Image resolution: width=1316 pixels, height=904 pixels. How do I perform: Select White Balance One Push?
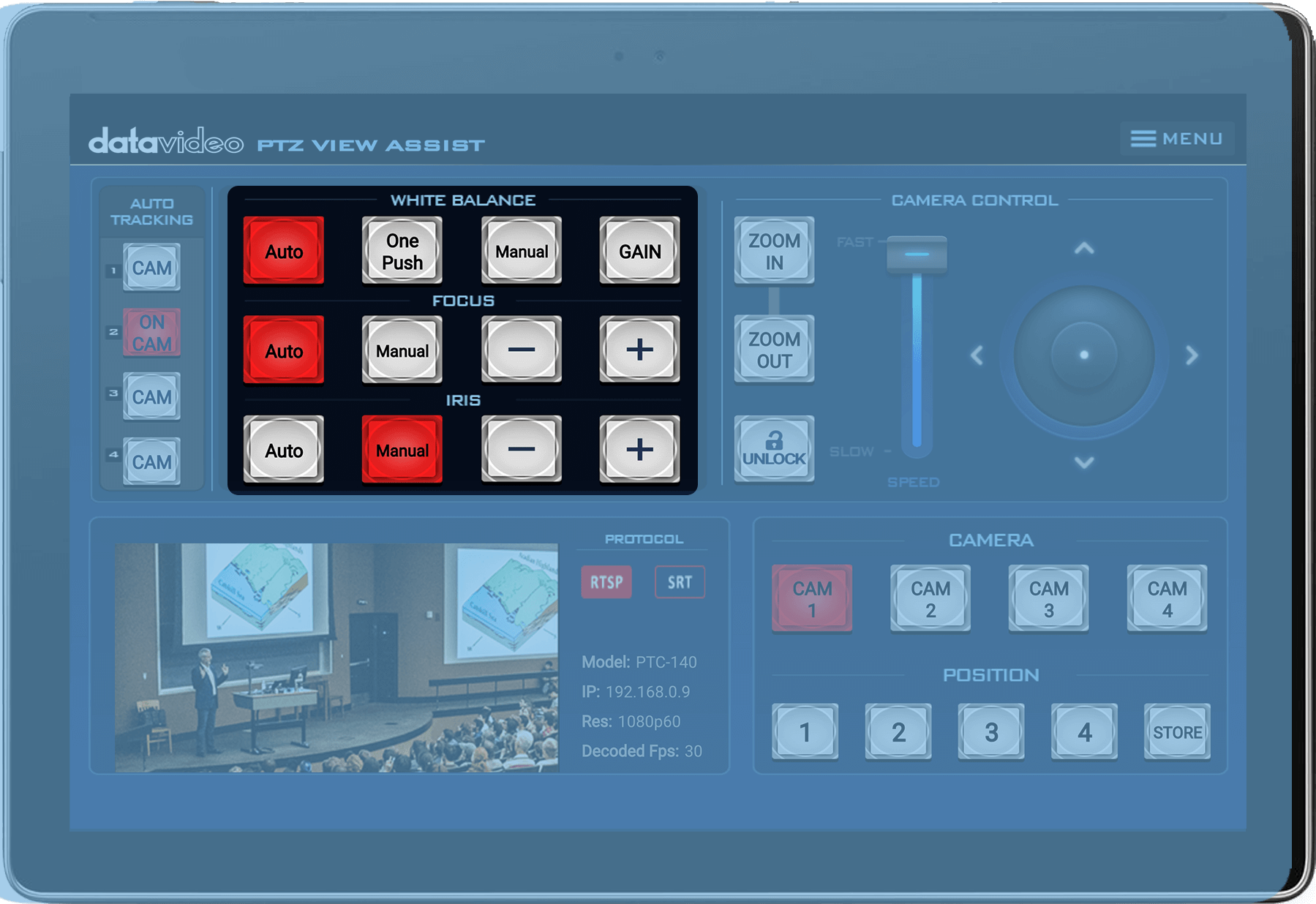(402, 251)
